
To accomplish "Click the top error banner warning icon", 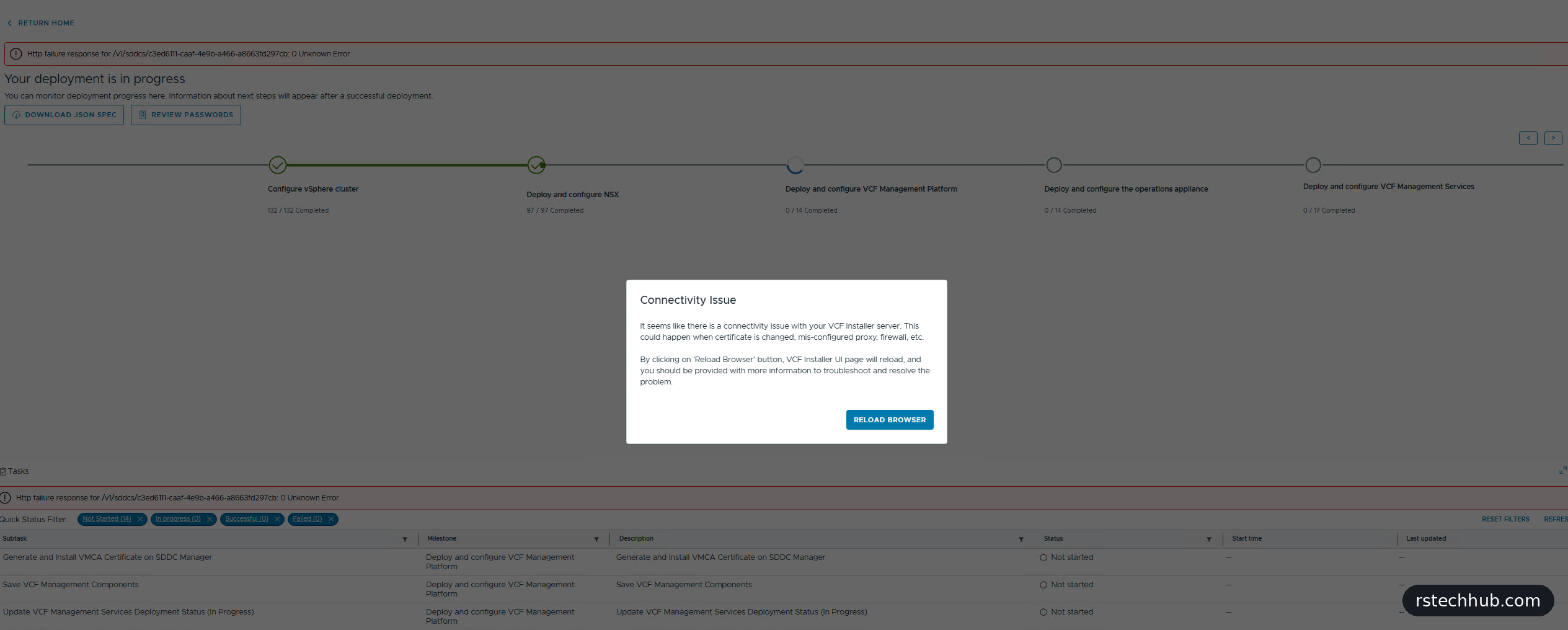I will click(x=16, y=54).
